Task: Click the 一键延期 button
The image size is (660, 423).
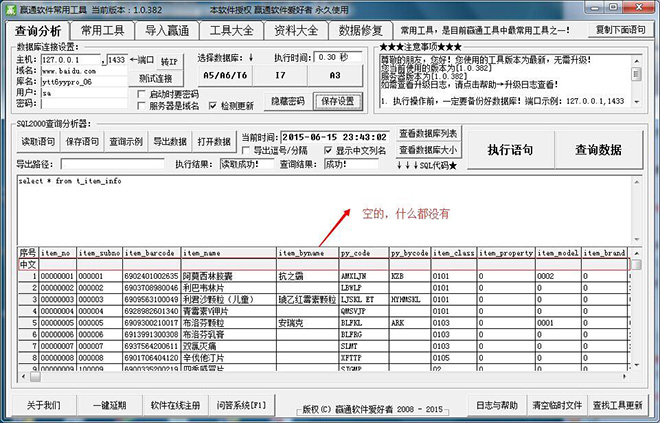Action: click(110, 405)
